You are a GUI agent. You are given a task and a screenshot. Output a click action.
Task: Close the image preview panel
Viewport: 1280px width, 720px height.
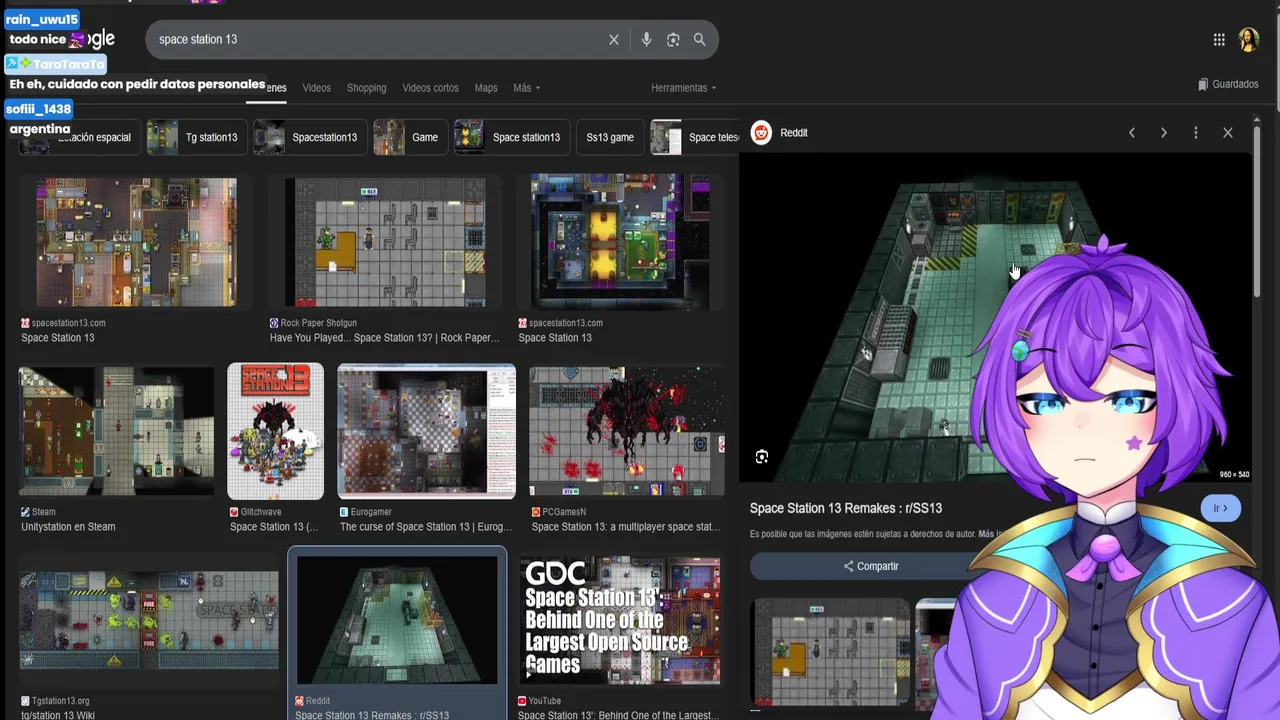[1228, 133]
